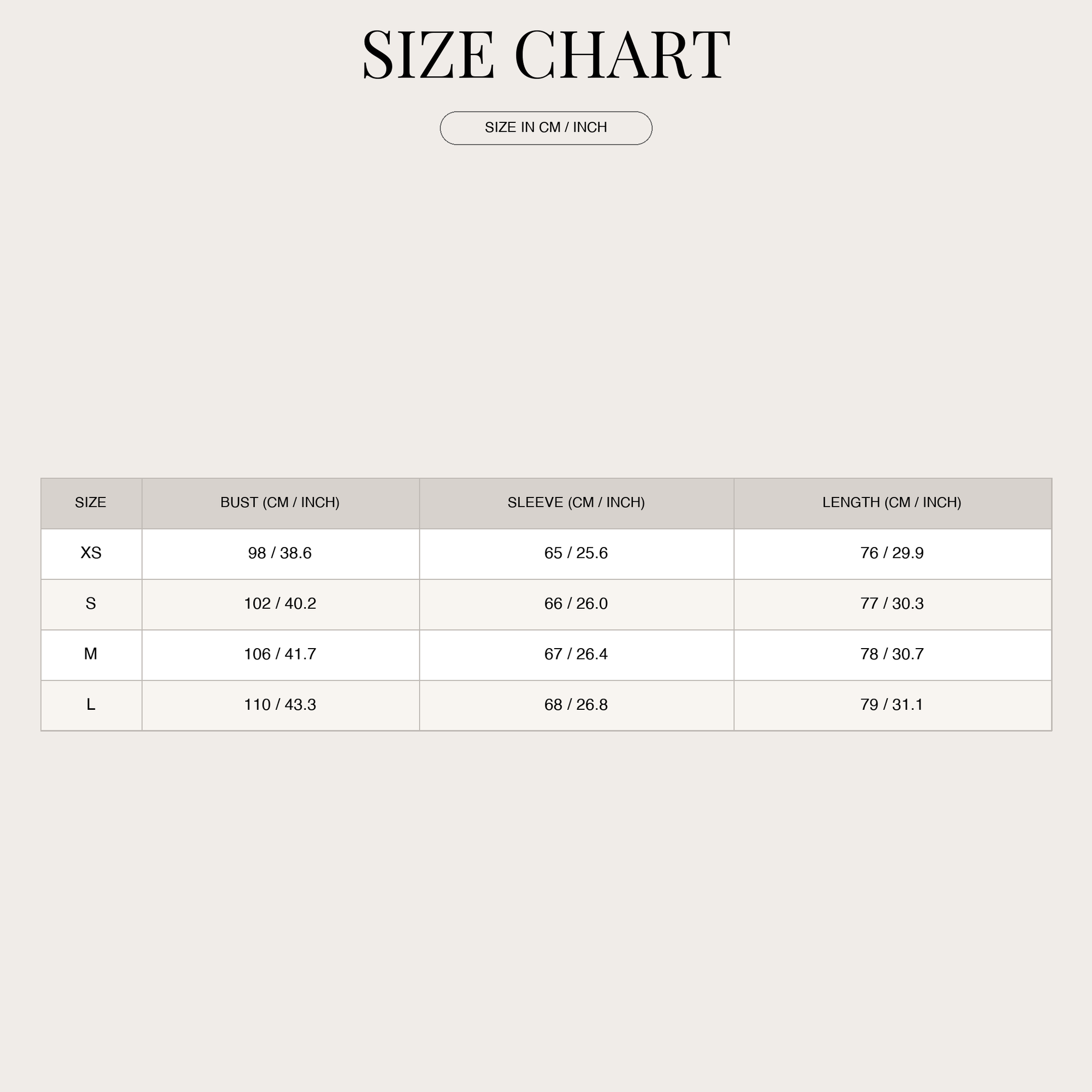The height and width of the screenshot is (1092, 1092).
Task: Select the bust value 106 / 41.7
Action: click(280, 654)
